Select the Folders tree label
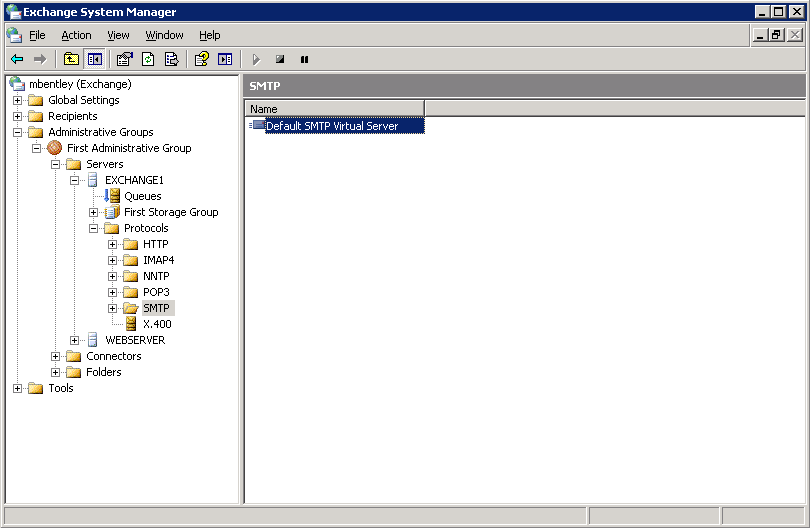This screenshot has height=528, width=810. point(104,372)
